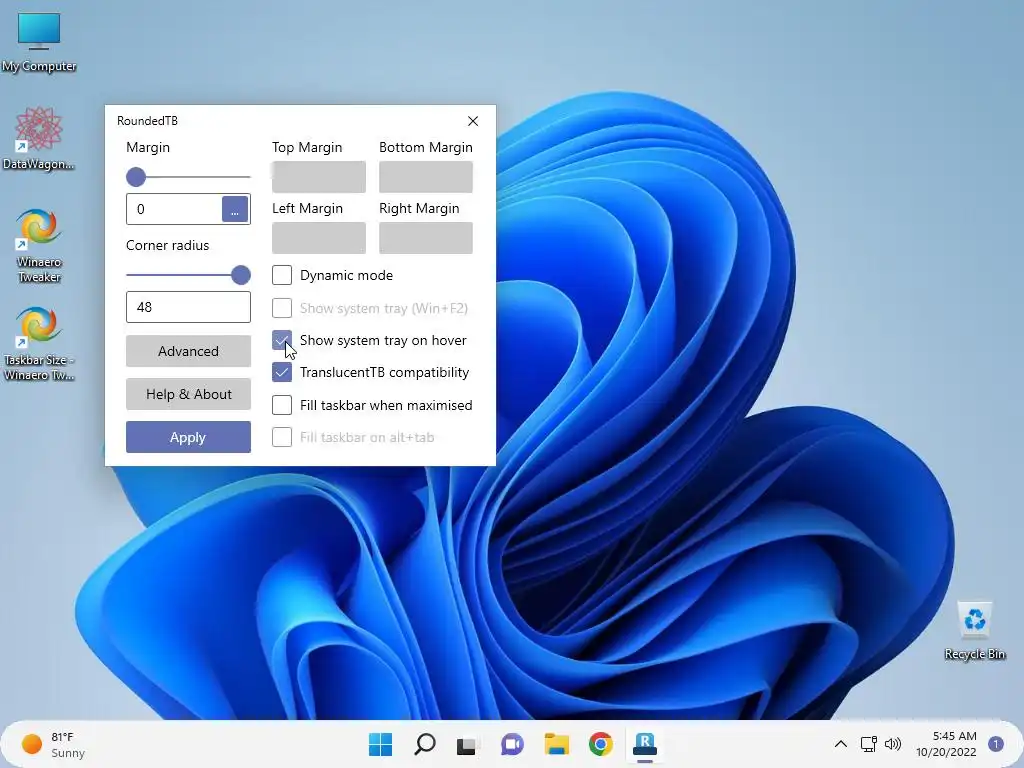
Task: Select the Taskbar Size - Winaero Tweaker shortcut
Action: click(x=39, y=344)
